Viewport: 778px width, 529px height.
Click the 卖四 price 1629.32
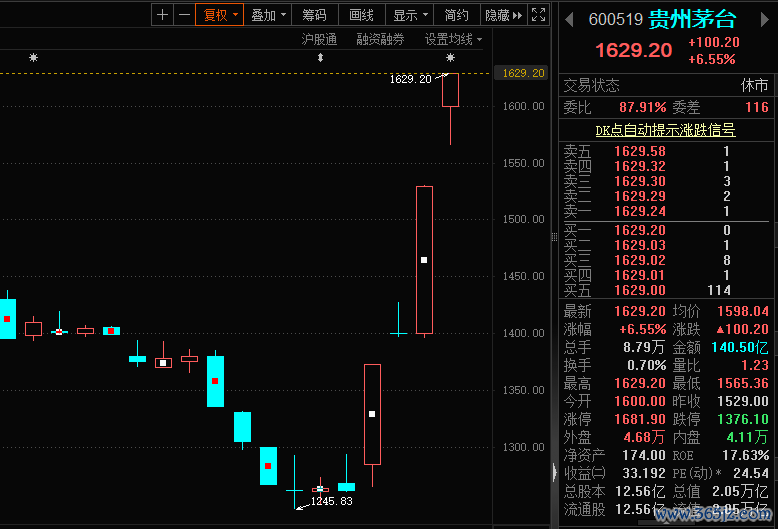[x=640, y=166]
